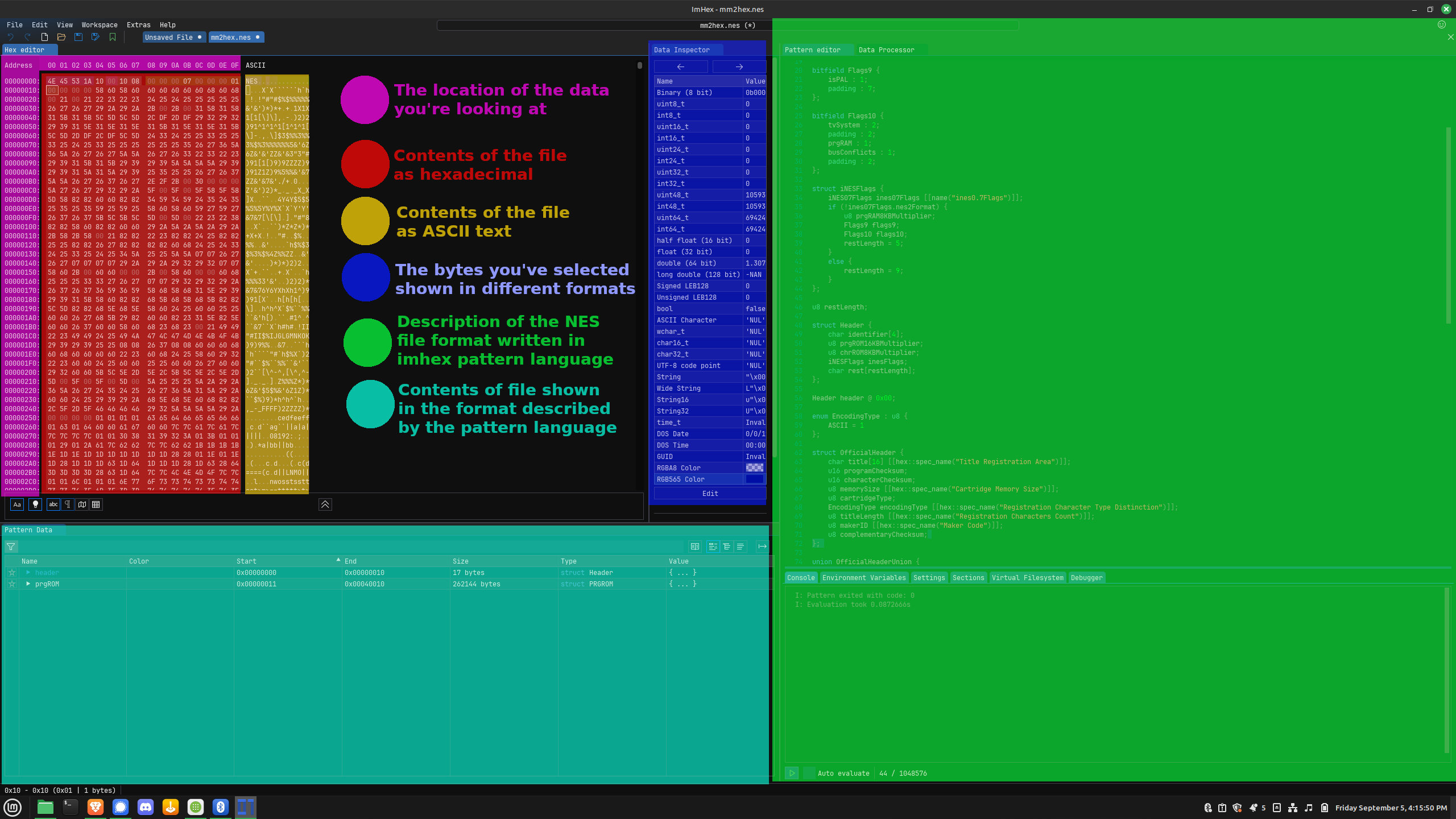
Task: Select the ASCII Character row in Data Inspector
Action: click(x=710, y=320)
